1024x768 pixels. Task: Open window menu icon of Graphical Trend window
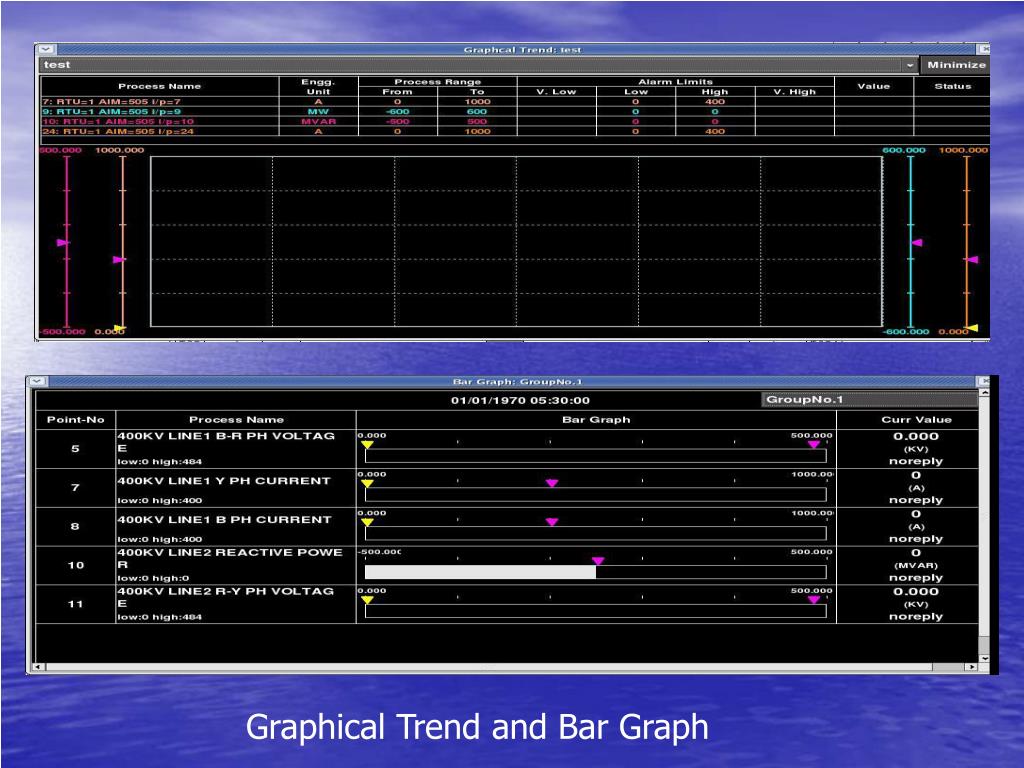pyautogui.click(x=46, y=49)
